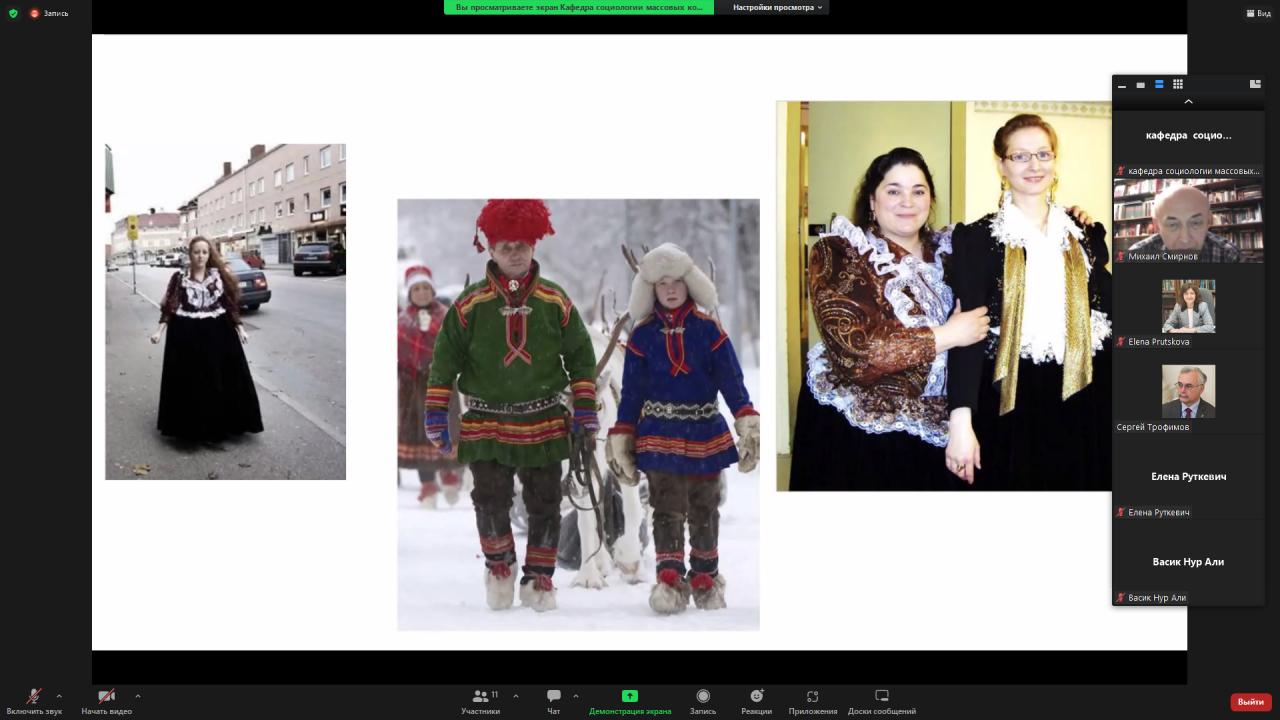Screen dimensions: 1280x720
Task: Open the Участники participants panel
Action: pos(481,700)
